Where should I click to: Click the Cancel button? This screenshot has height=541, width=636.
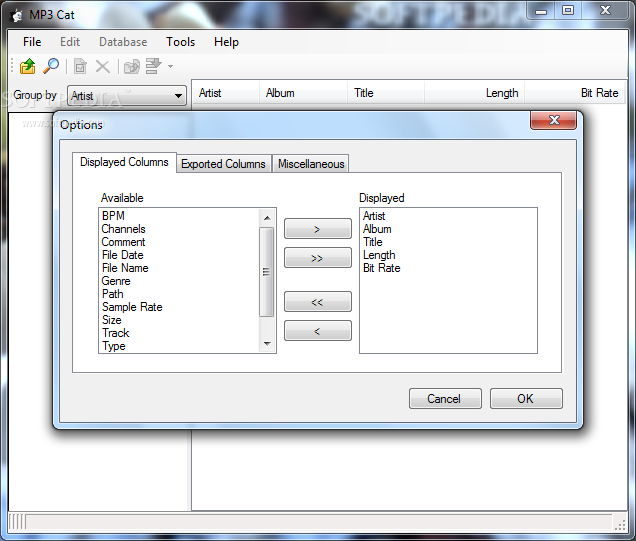click(445, 399)
